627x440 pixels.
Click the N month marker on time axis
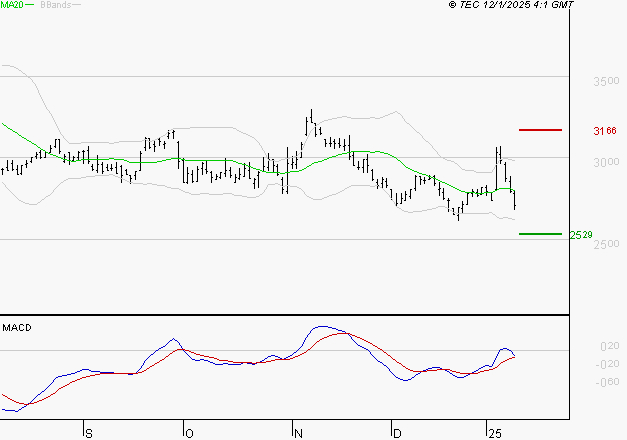click(297, 432)
